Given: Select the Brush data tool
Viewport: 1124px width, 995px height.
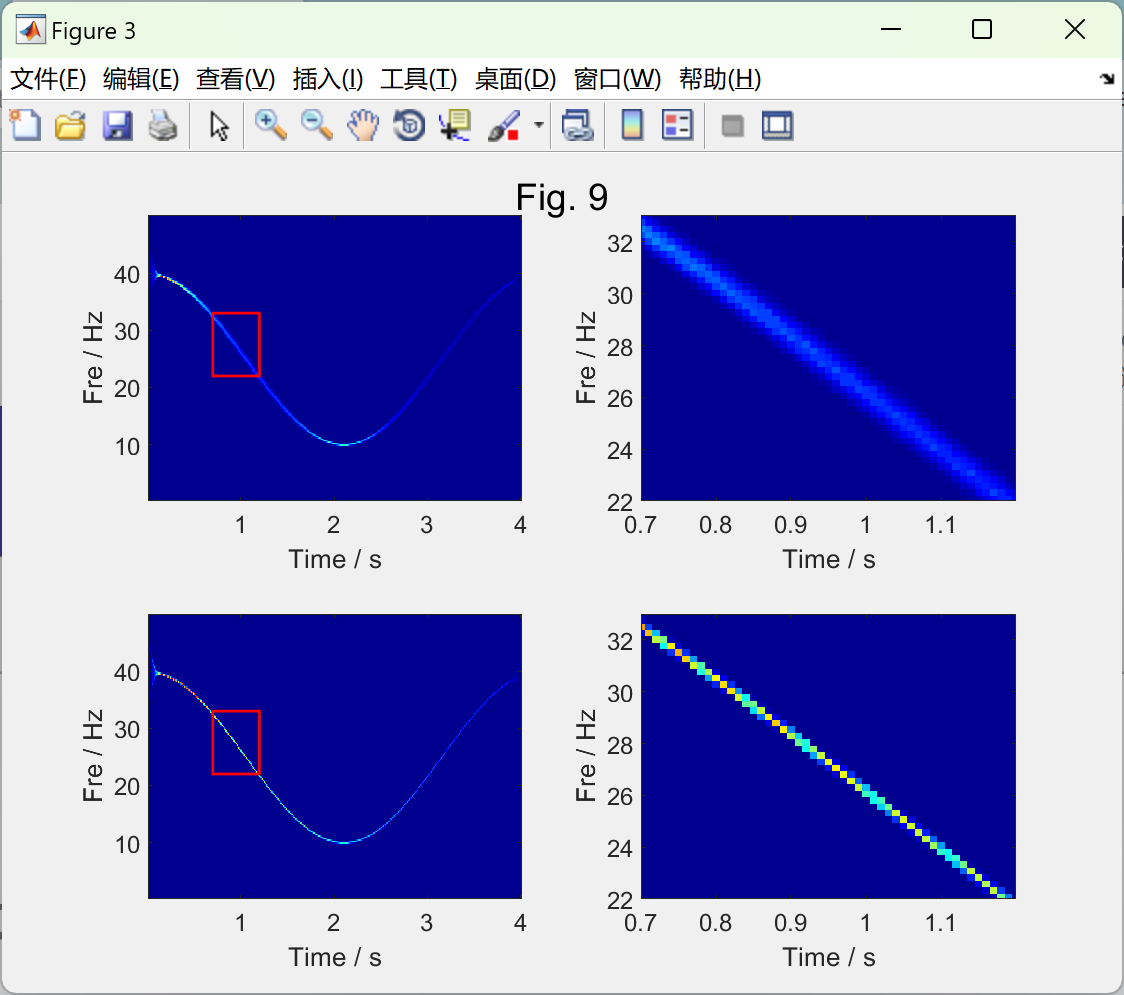Looking at the screenshot, I should [x=504, y=125].
